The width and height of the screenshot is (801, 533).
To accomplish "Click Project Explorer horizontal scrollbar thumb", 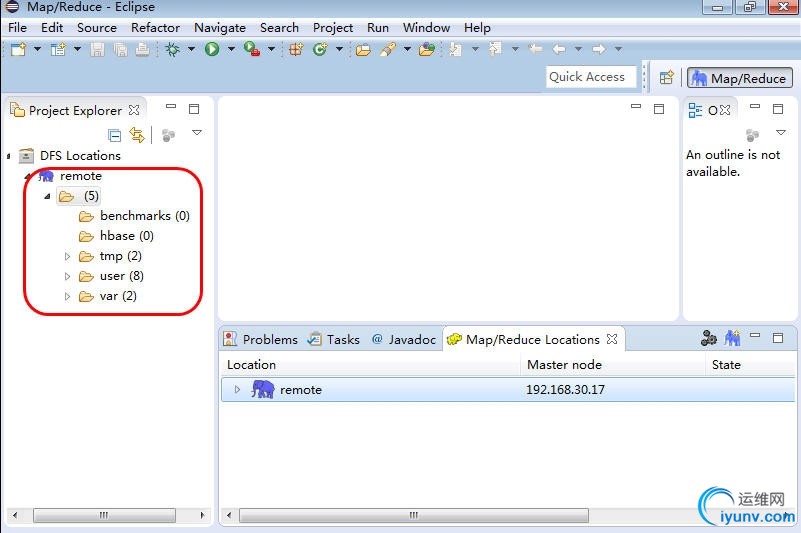I will point(104,515).
